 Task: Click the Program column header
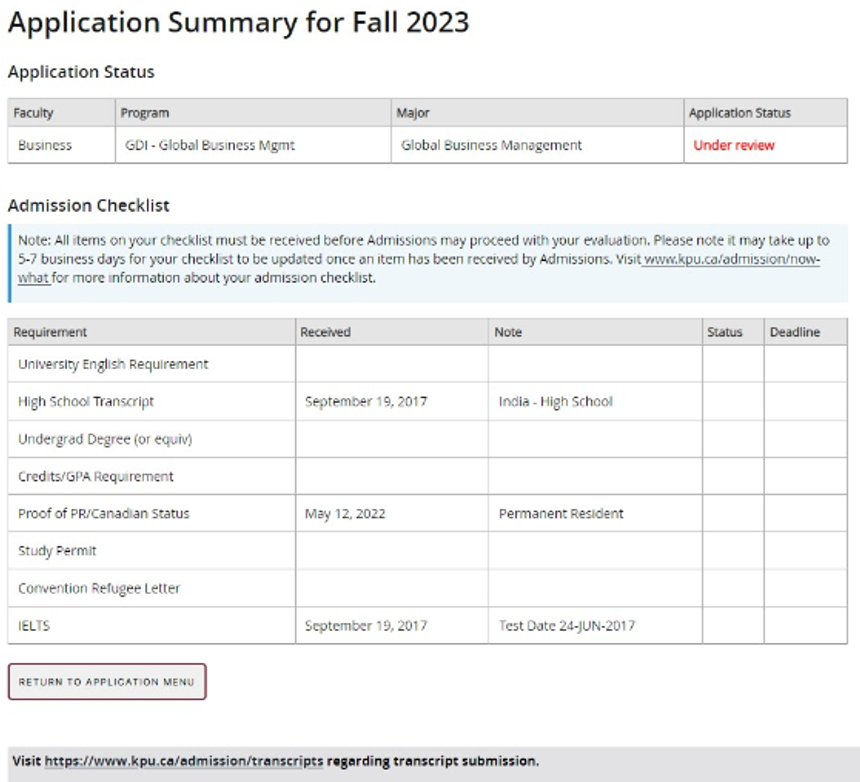145,113
